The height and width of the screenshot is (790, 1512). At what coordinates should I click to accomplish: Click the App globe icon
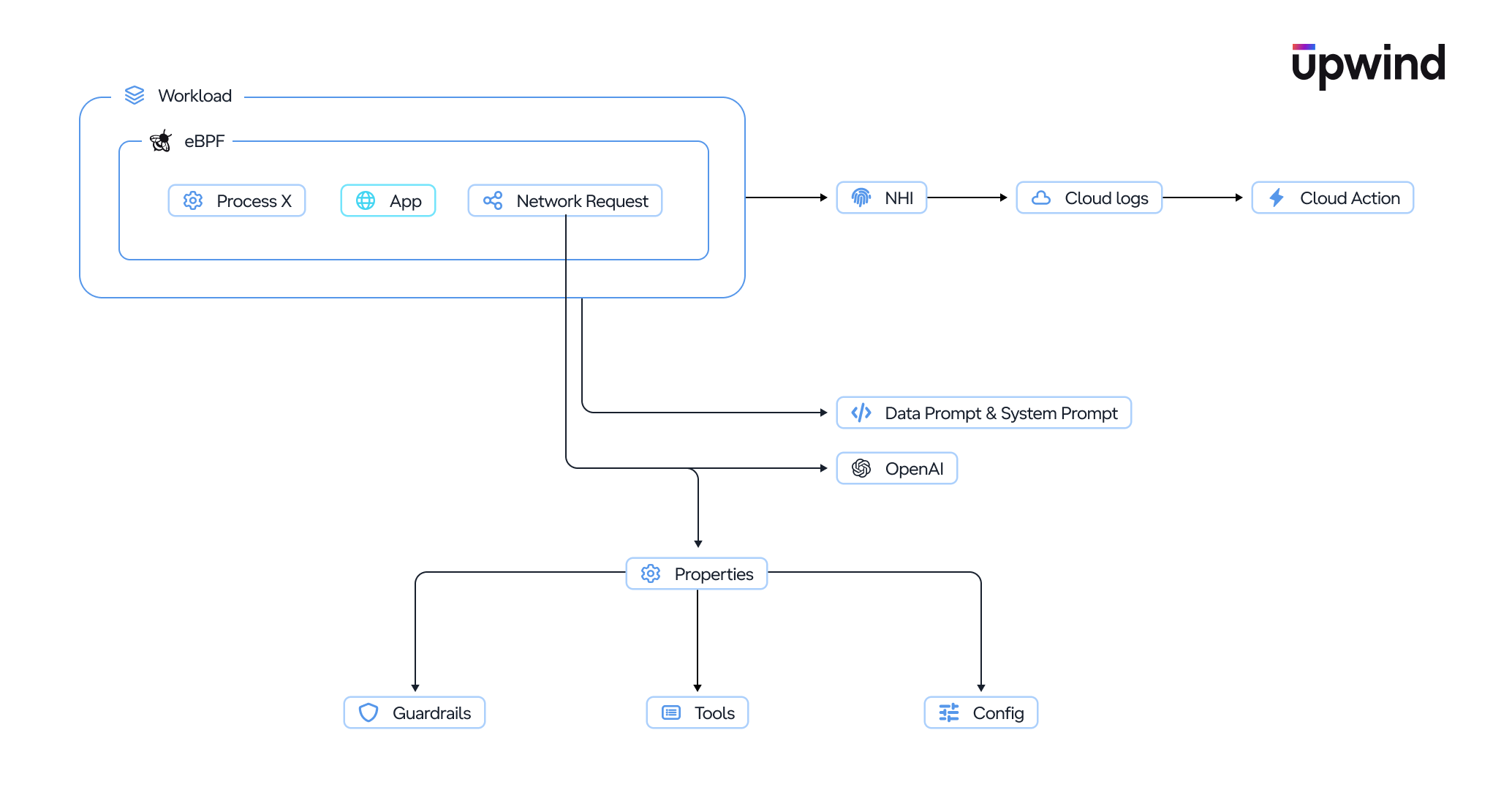point(366,200)
